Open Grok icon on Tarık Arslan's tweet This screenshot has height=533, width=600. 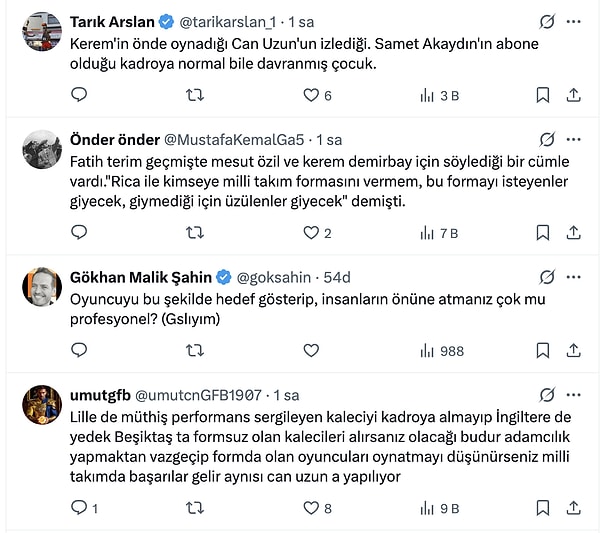coord(547,21)
